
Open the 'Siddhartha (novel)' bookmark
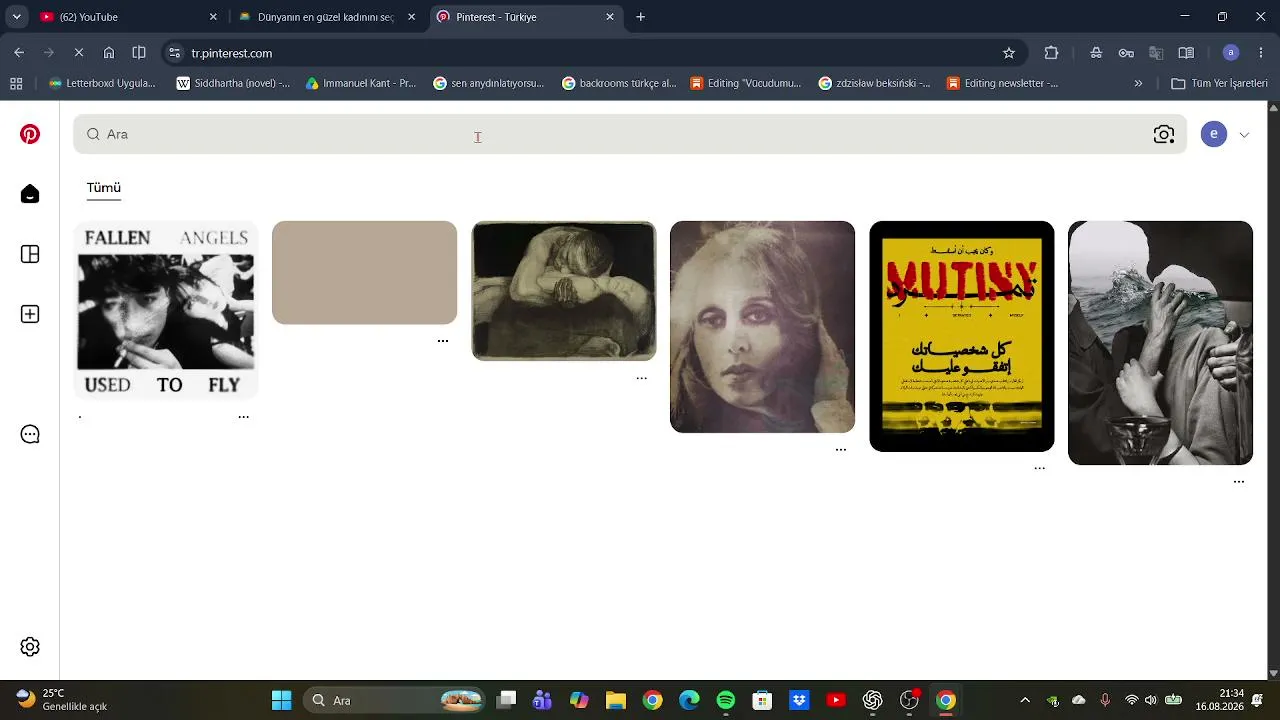[233, 84]
